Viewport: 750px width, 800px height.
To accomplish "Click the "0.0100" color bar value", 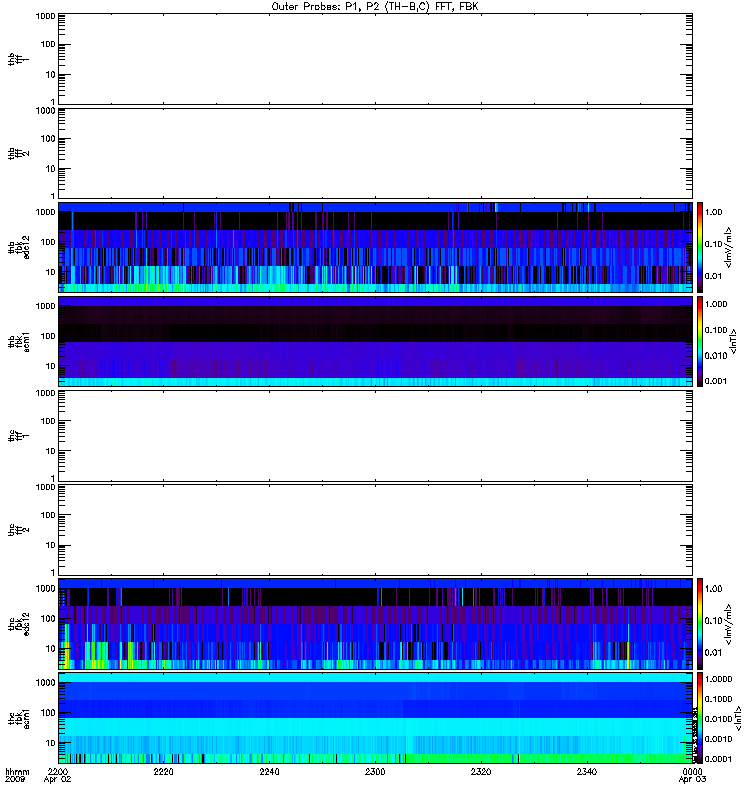I will pos(718,719).
